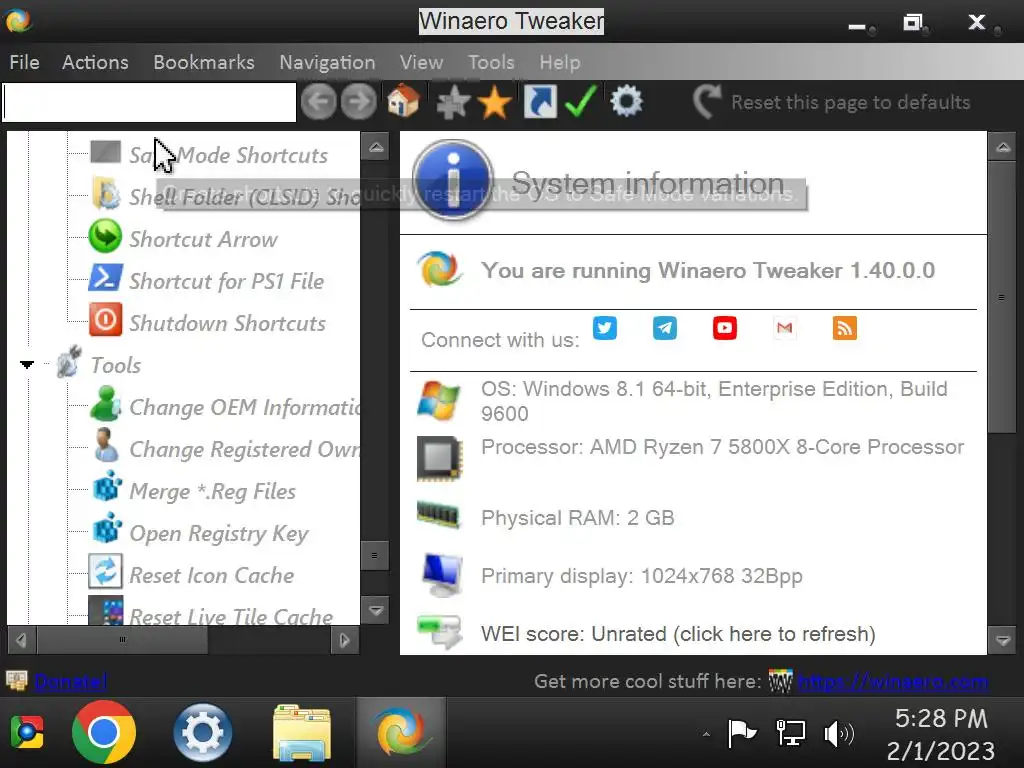Screen dimensions: 1024x768
Task: Open the View menu
Action: [421, 62]
